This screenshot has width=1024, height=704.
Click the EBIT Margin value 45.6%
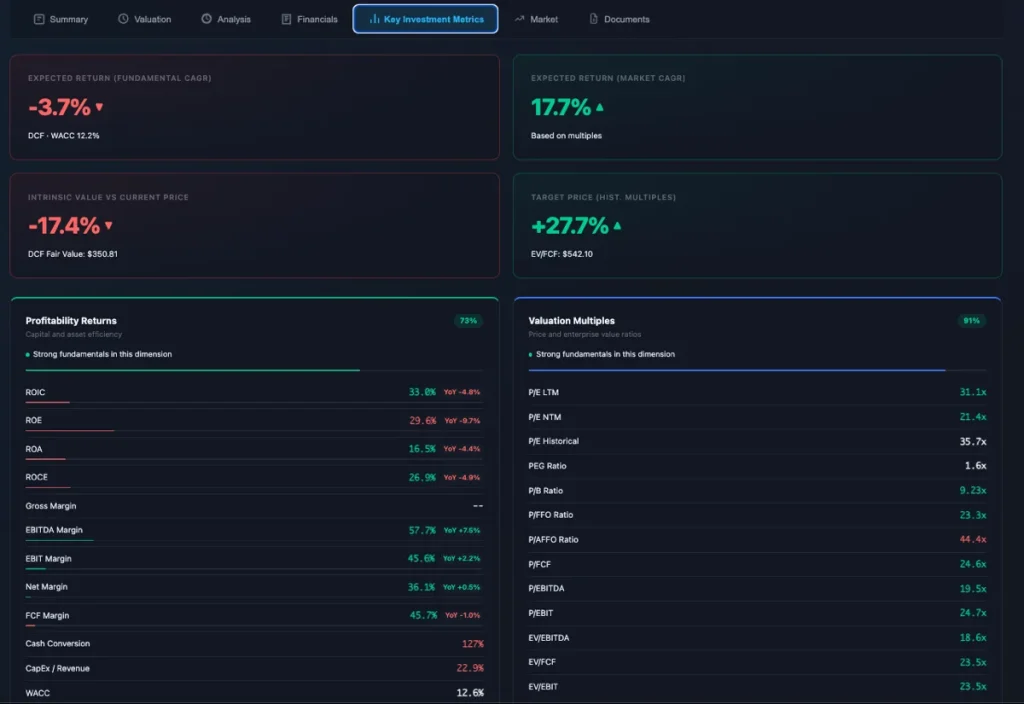tap(421, 558)
